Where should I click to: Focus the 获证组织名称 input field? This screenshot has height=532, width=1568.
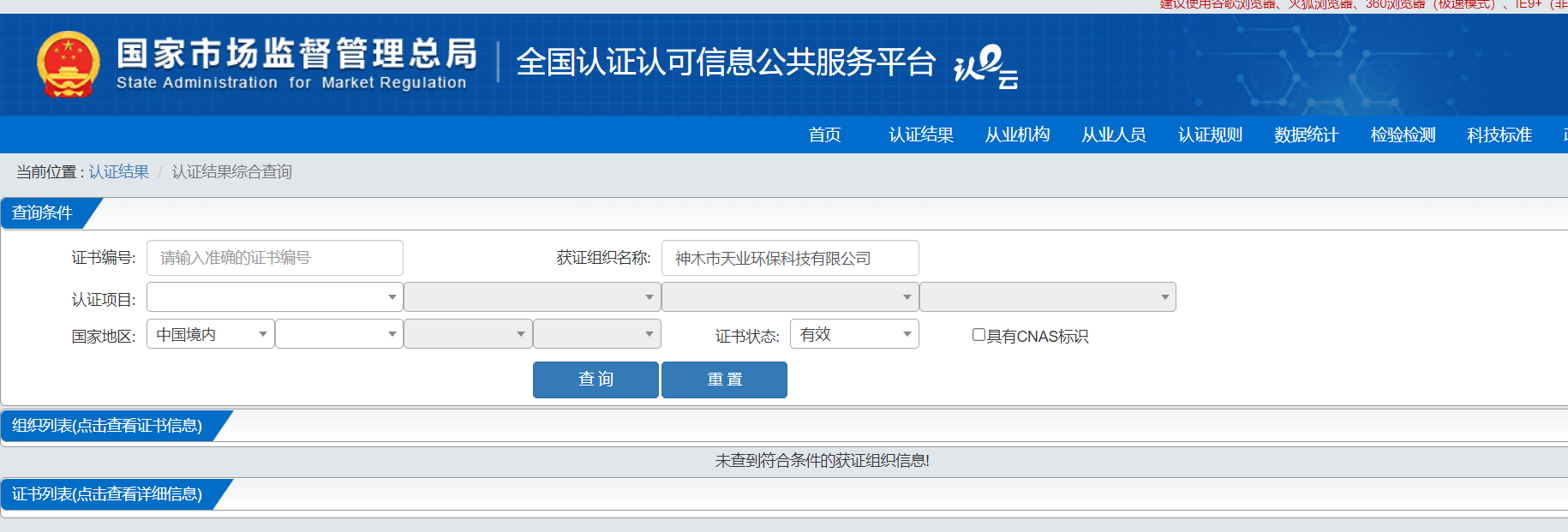tap(790, 258)
